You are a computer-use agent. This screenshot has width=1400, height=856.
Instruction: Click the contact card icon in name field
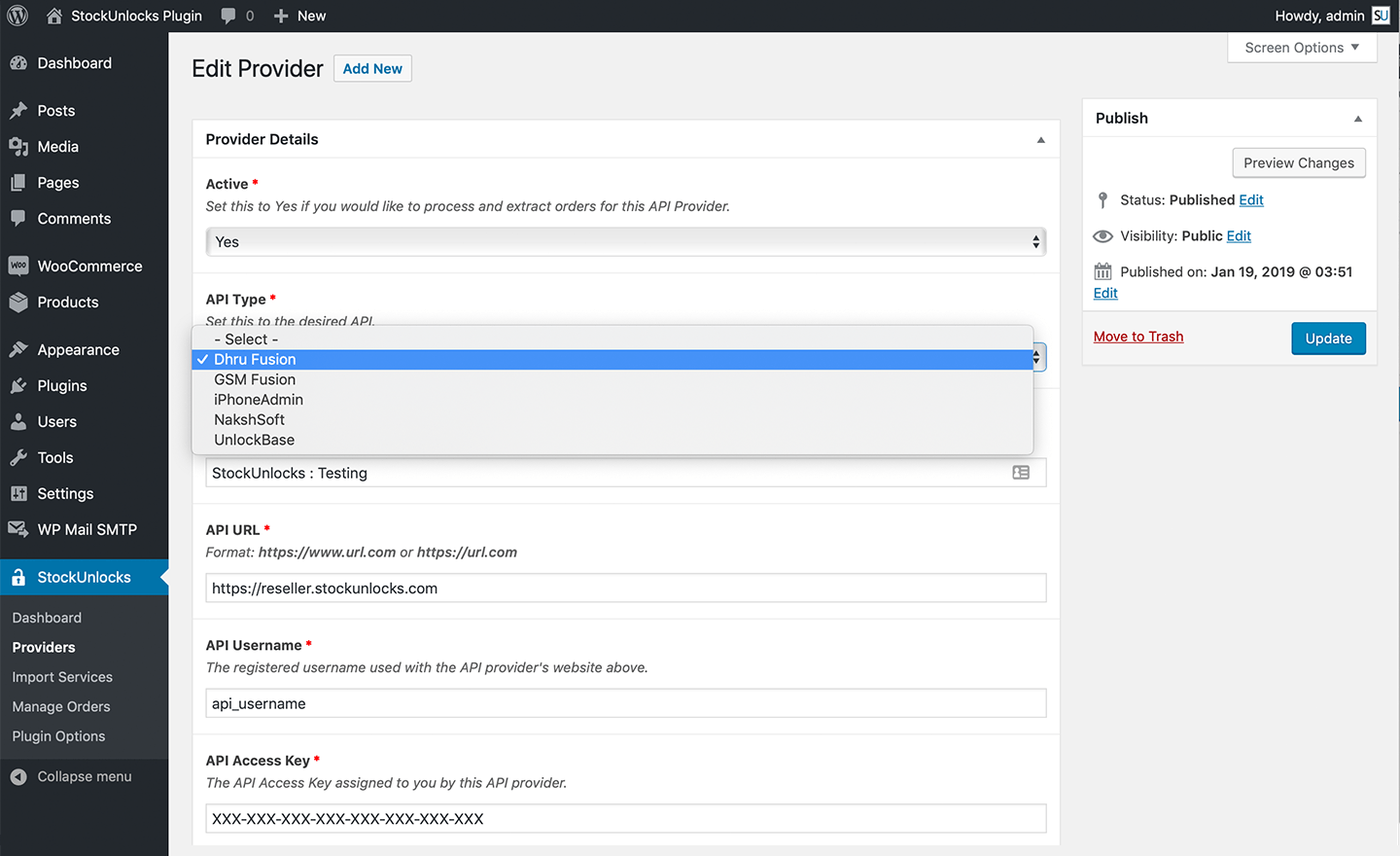point(1021,473)
